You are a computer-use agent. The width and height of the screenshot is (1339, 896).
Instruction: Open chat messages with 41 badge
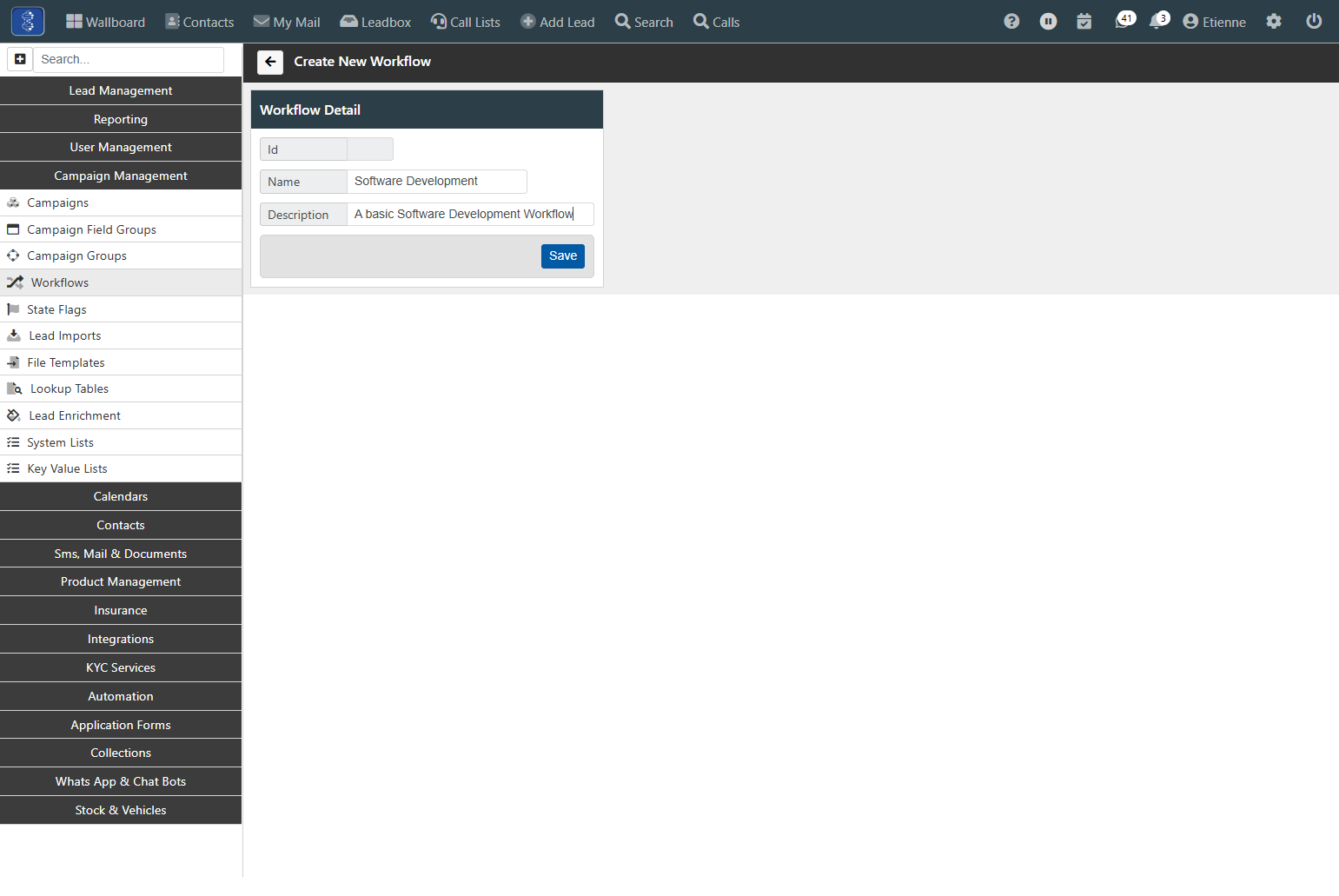tap(1125, 20)
